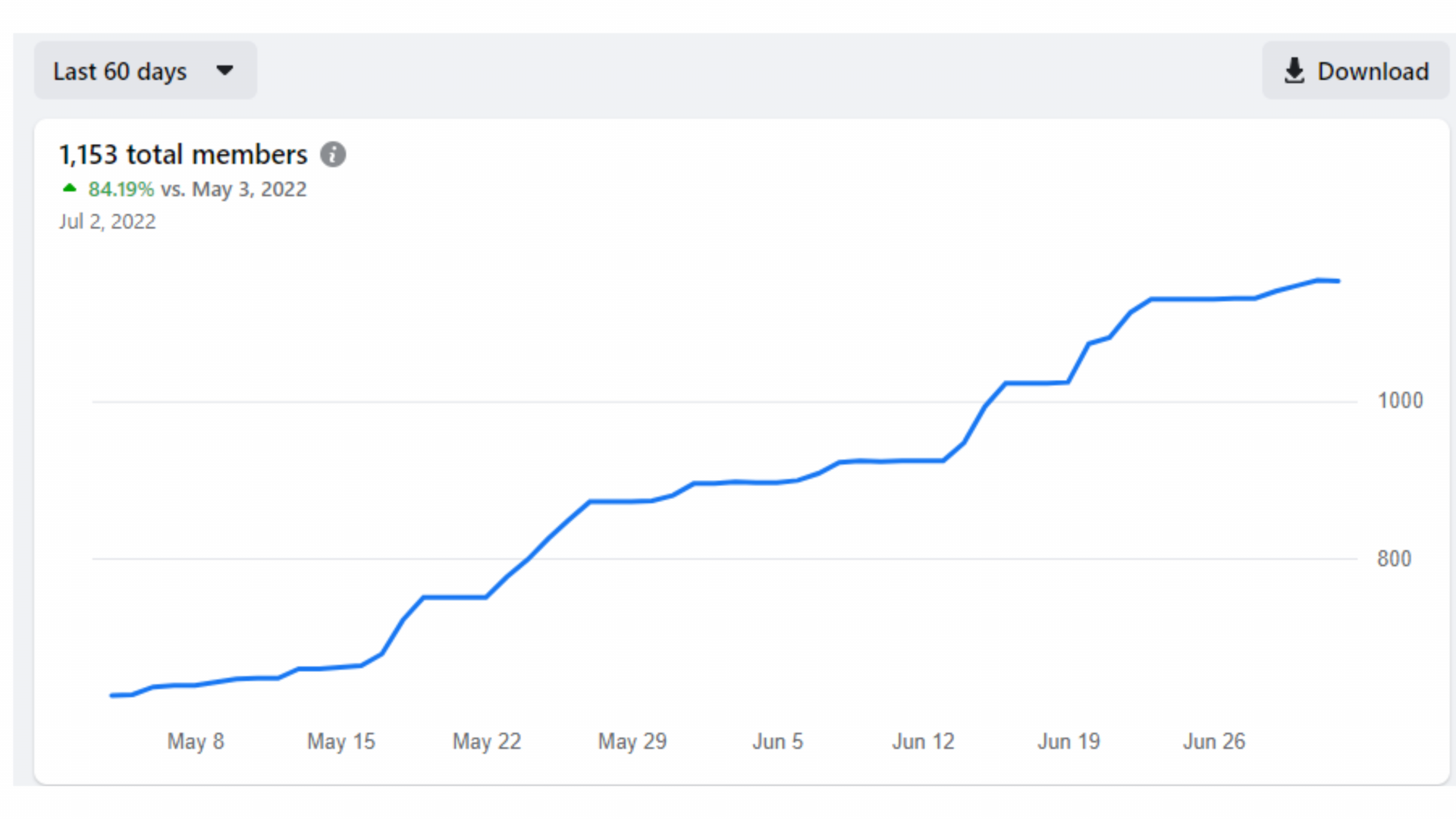Select the May 22 date marker
The width and height of the screenshot is (1456, 819).
(487, 741)
